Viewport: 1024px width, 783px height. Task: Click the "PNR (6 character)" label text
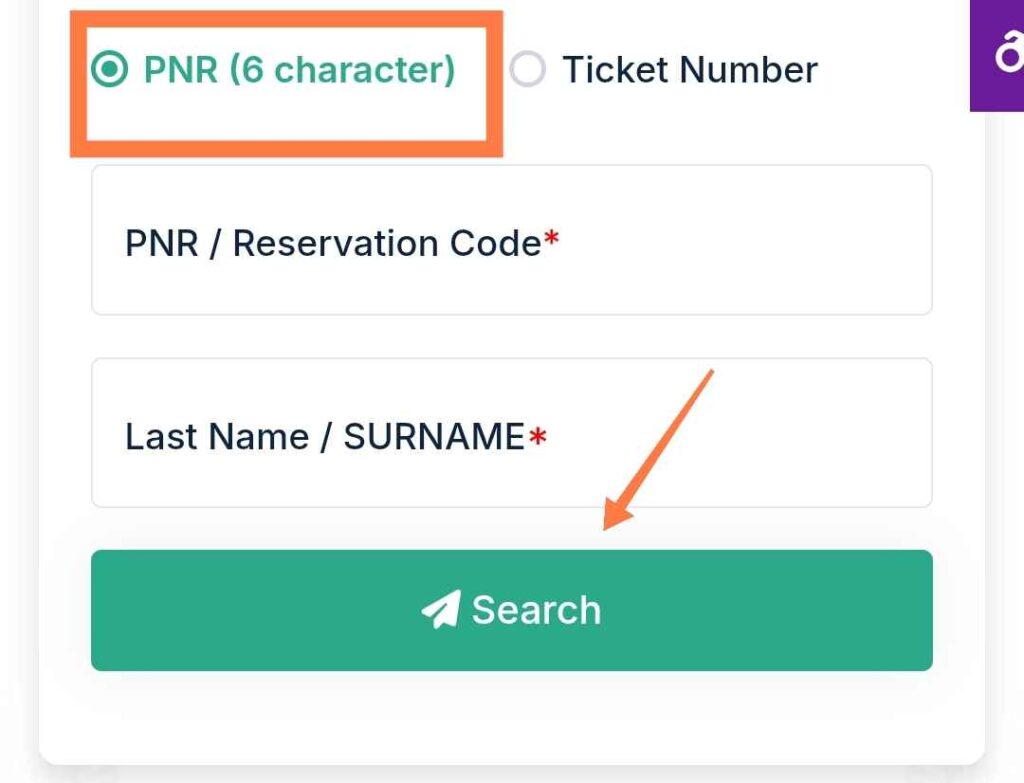(299, 70)
